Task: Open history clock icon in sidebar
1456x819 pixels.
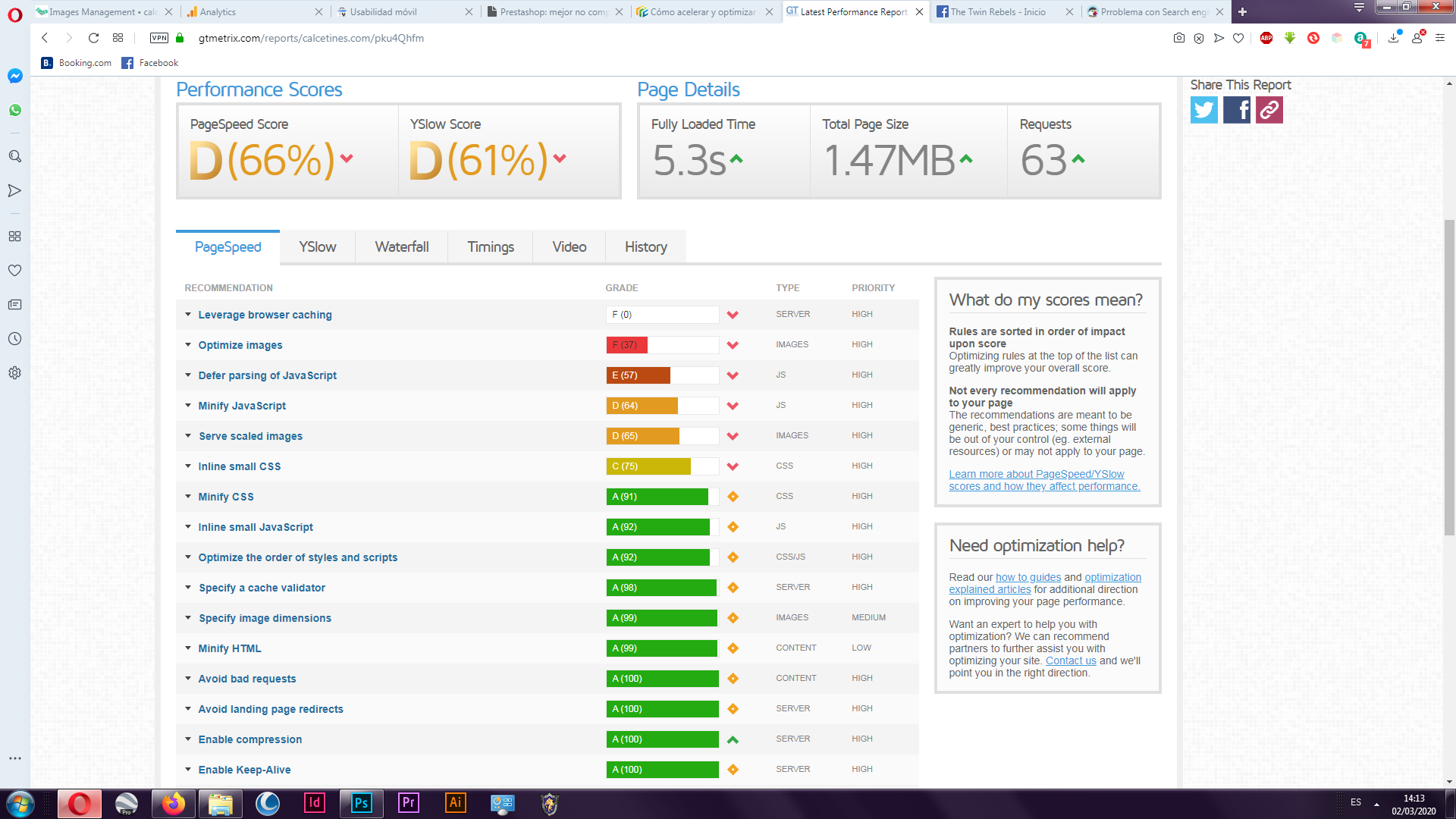Action: (14, 339)
